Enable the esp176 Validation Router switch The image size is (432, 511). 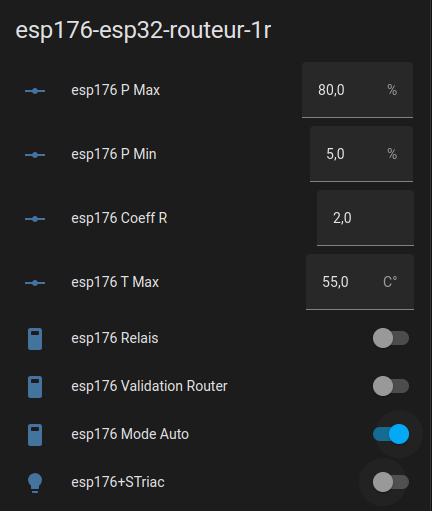coord(391,386)
